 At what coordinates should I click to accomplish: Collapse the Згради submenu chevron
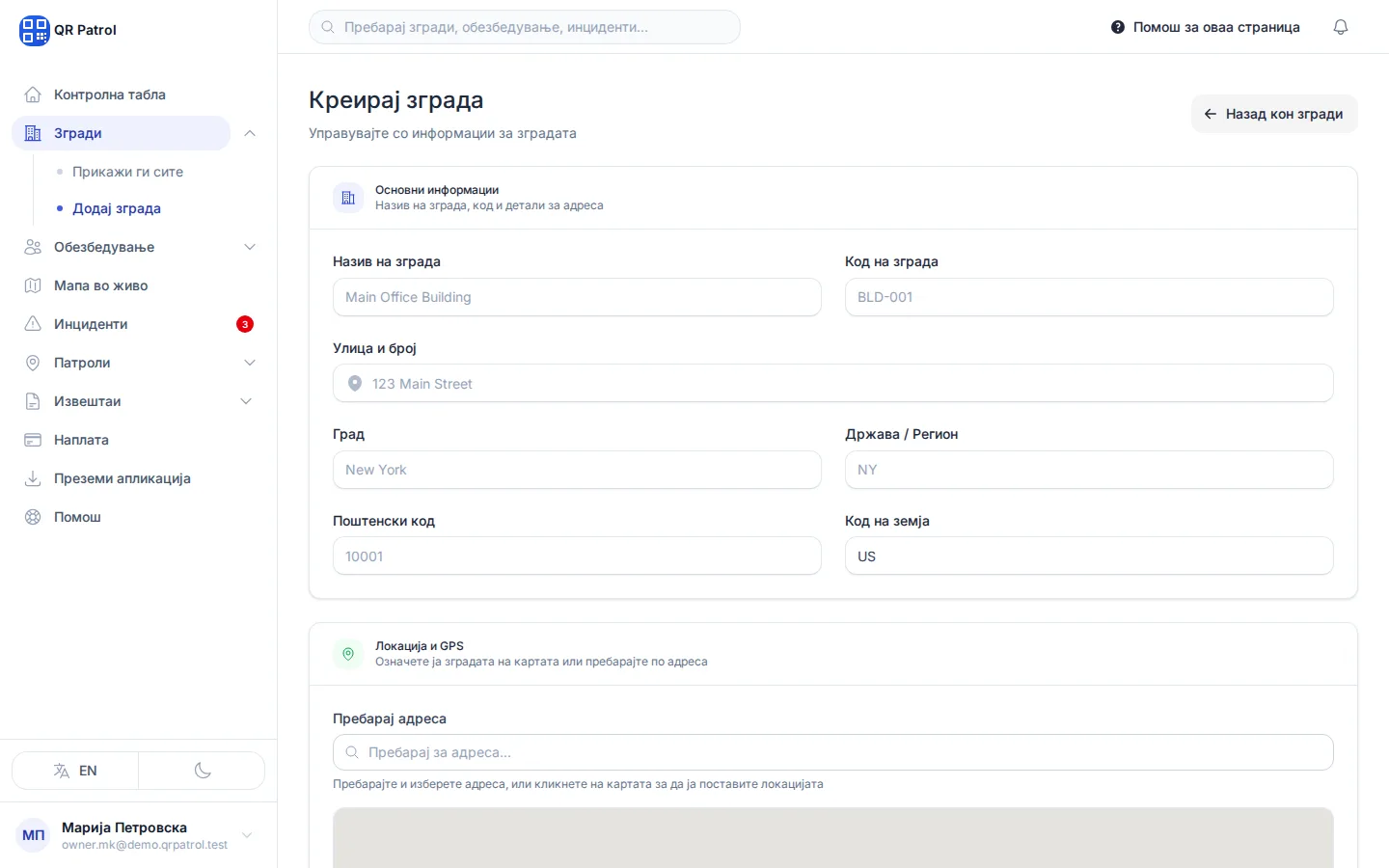coord(250,133)
